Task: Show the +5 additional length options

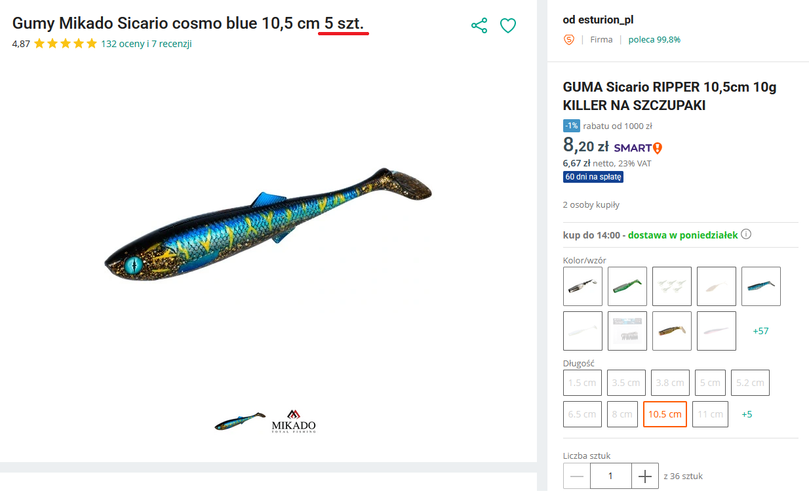Action: 747,414
